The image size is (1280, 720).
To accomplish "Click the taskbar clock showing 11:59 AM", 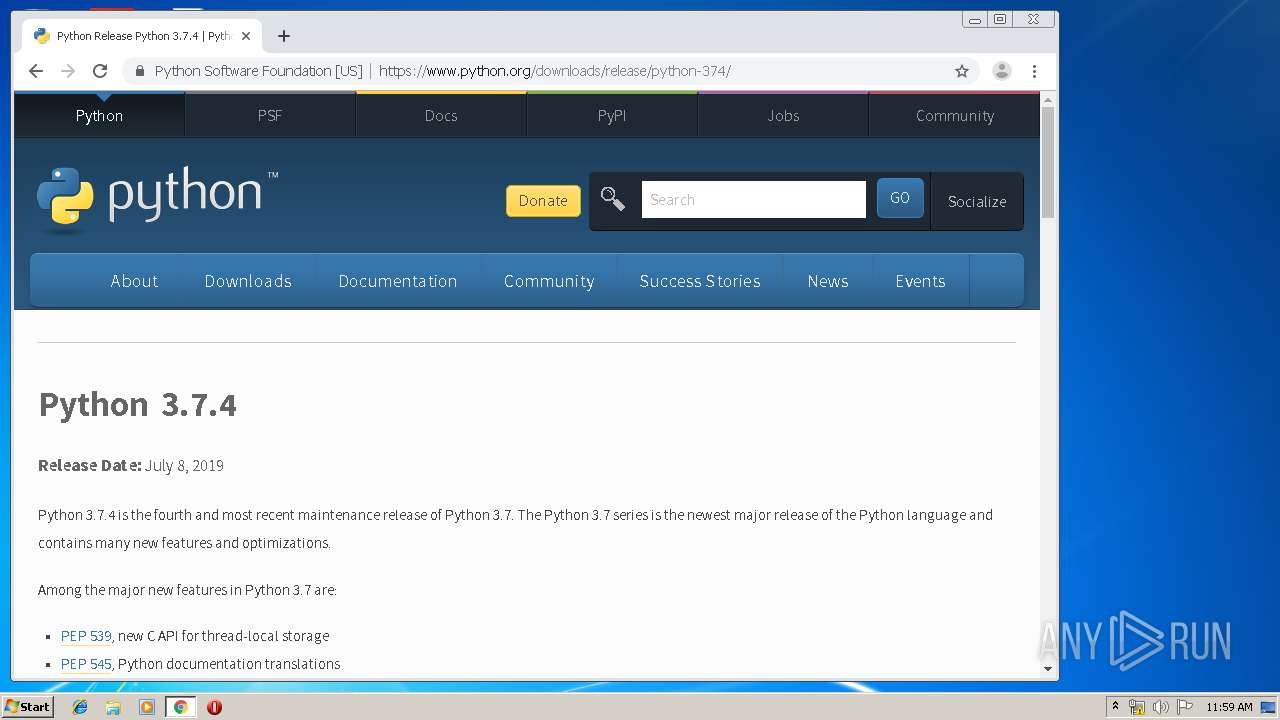I will (1229, 707).
